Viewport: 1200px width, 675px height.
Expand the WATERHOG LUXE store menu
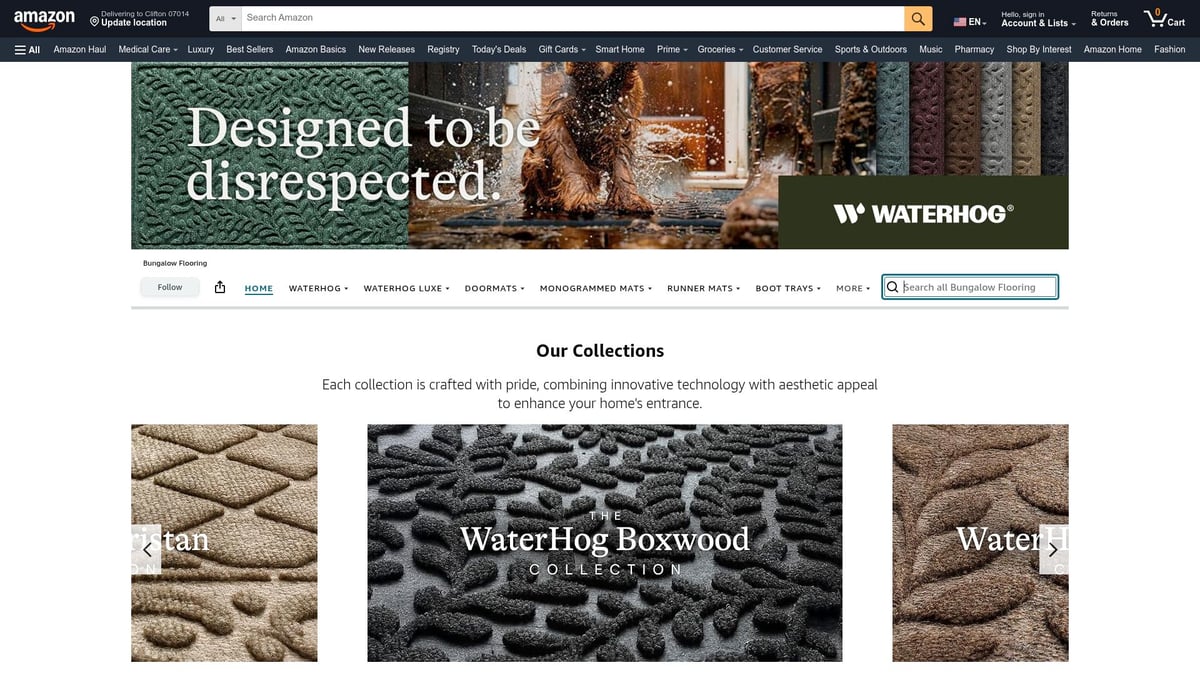coord(406,288)
